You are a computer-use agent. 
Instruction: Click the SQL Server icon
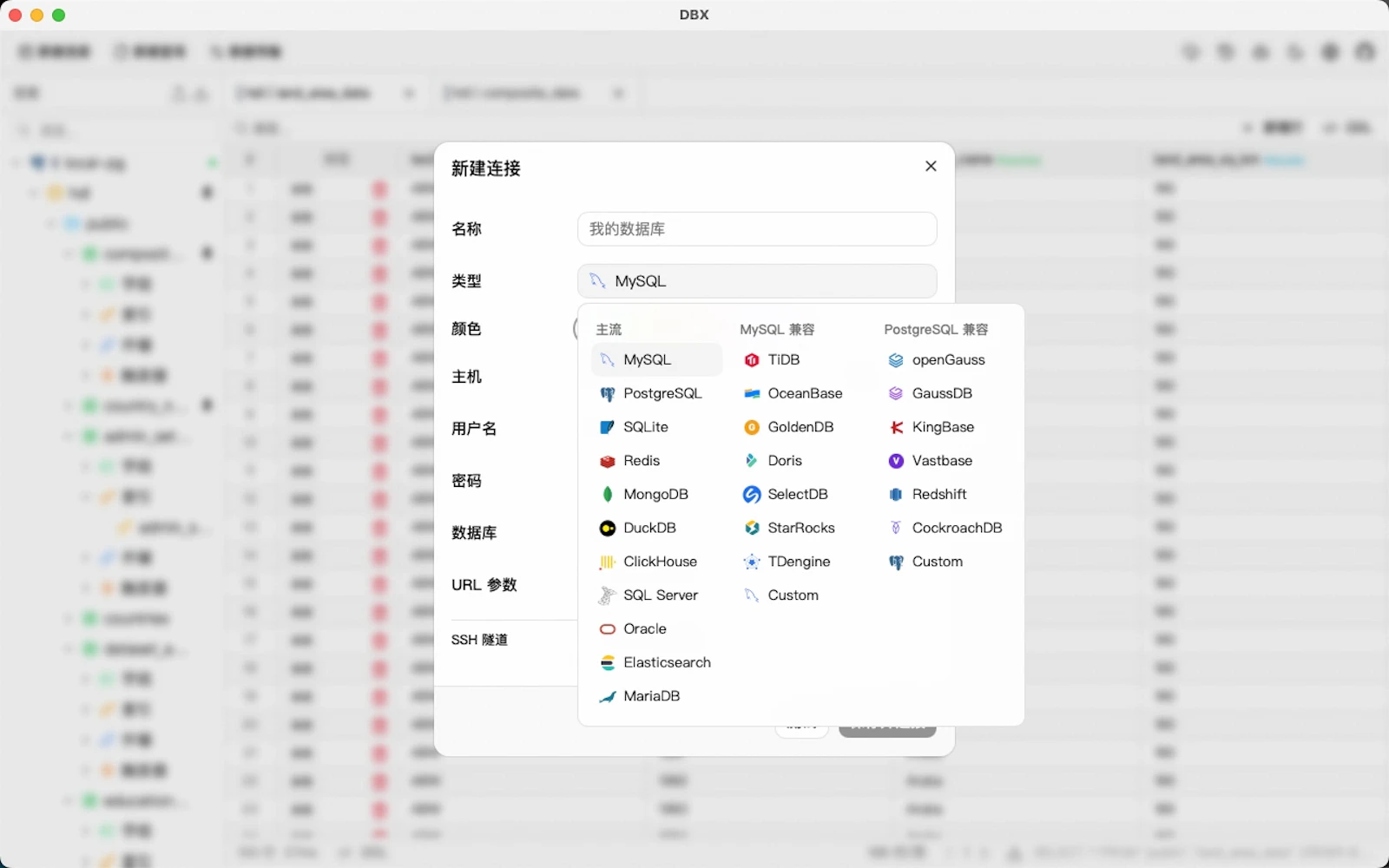point(608,595)
